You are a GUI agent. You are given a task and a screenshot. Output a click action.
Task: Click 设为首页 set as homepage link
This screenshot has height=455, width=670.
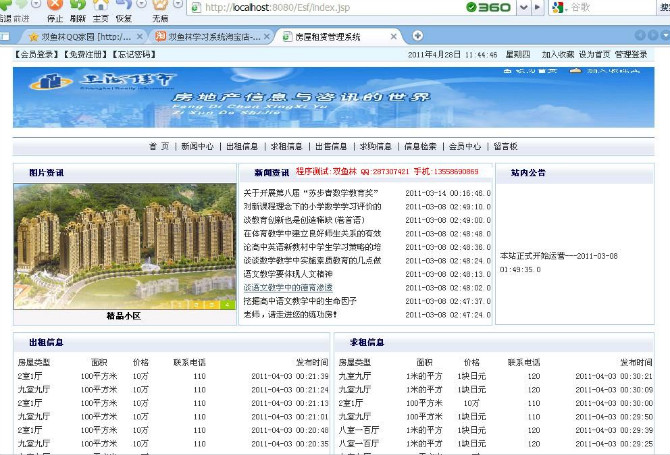[x=594, y=55]
